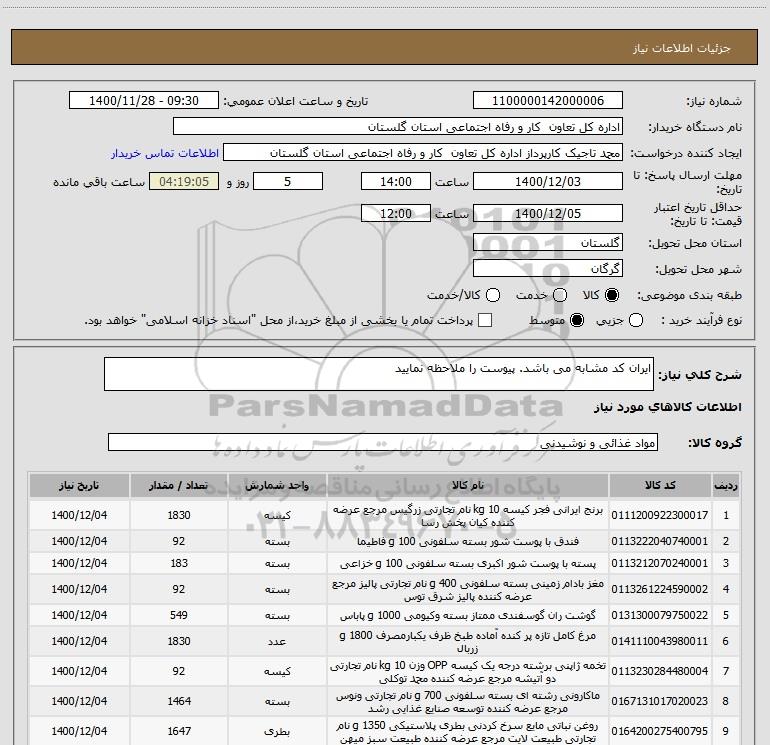Screen dimensions: 770x745
Task: Click the نام کالا column header
Action: click(x=468, y=486)
